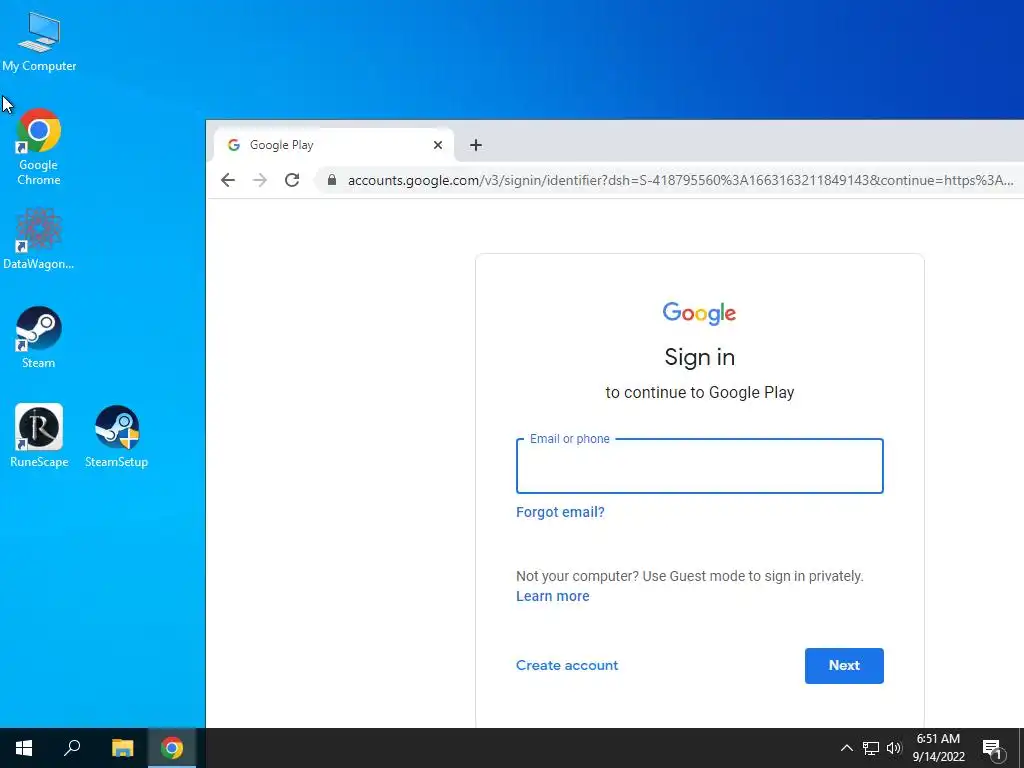Screen dimensions: 1024x768
Task: Open the notification center icon
Action: (x=992, y=749)
